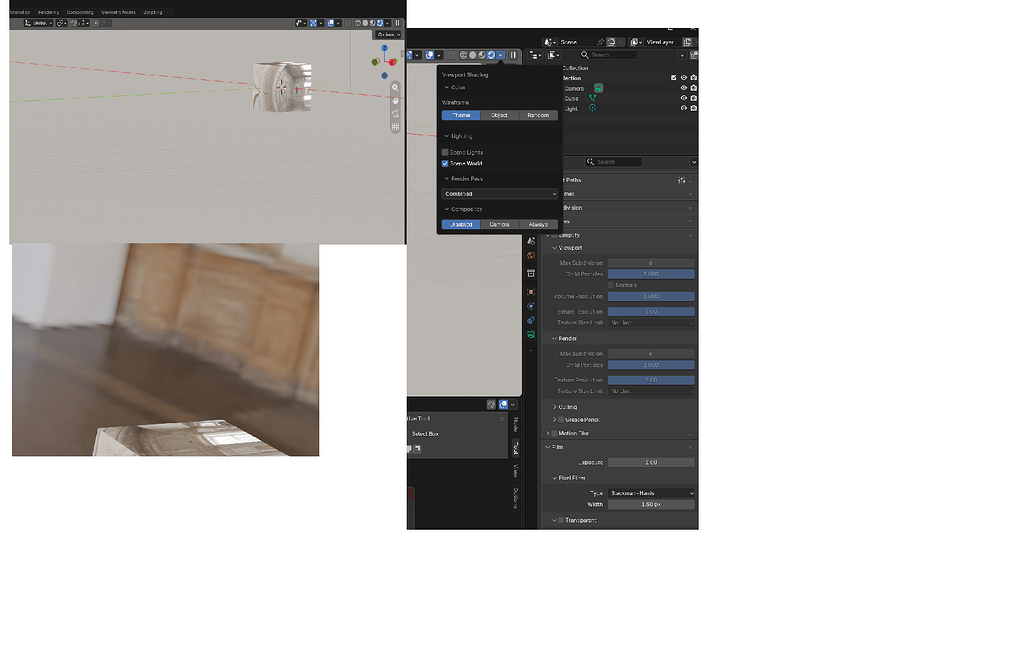
Task: Click the Light Paths presets icon
Action: [x=681, y=180]
